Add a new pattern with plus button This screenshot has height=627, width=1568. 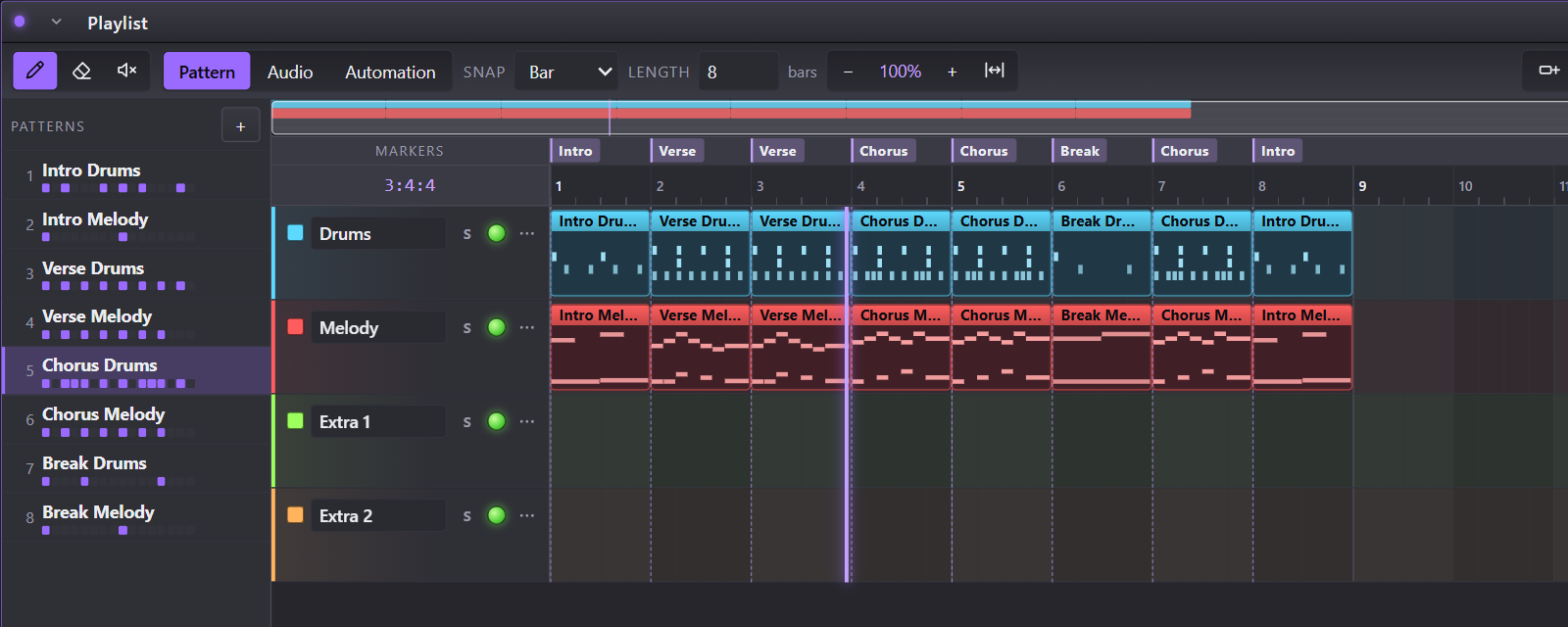240,126
